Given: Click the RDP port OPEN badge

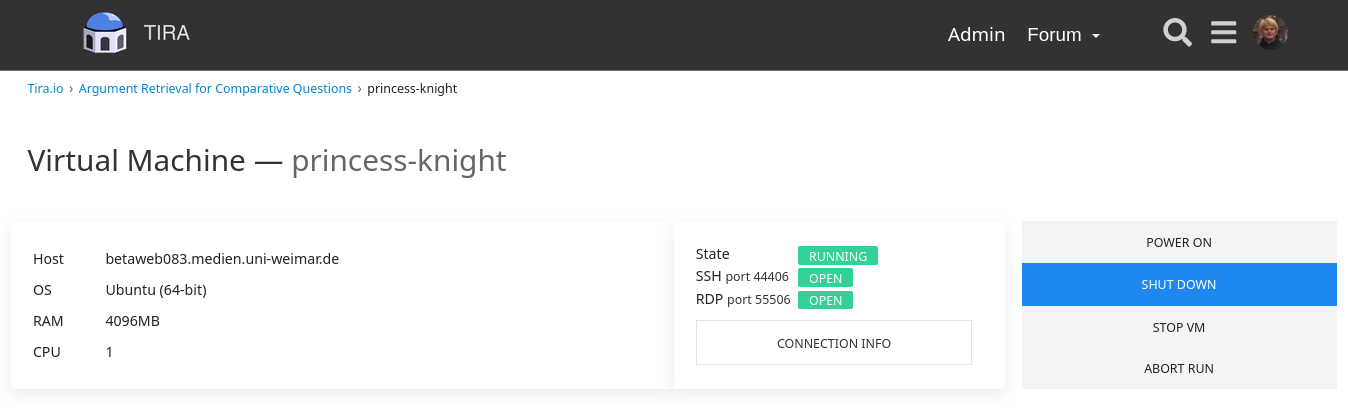Looking at the screenshot, I should click(x=826, y=300).
